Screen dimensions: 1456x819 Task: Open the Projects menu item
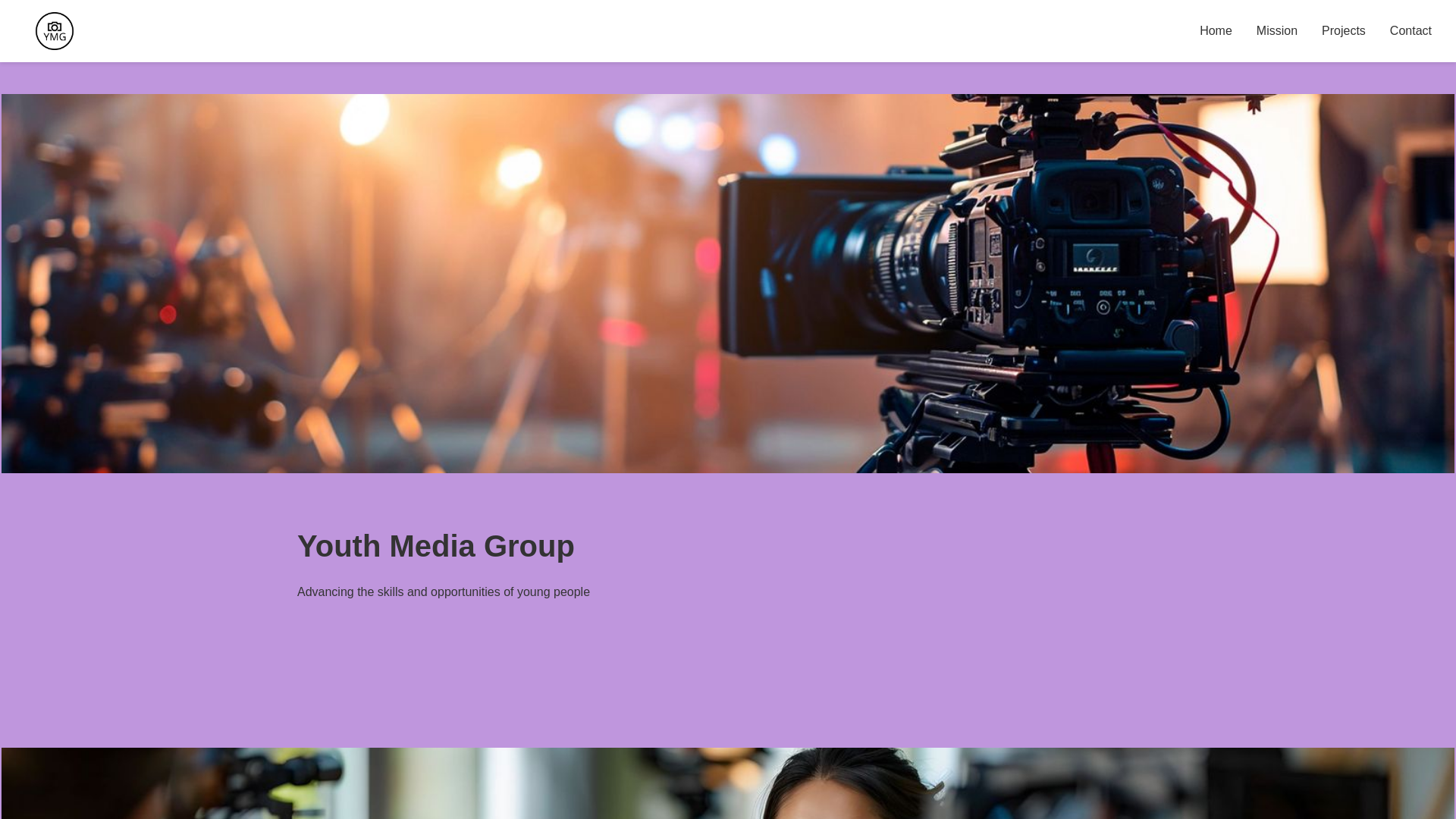pos(1344,31)
